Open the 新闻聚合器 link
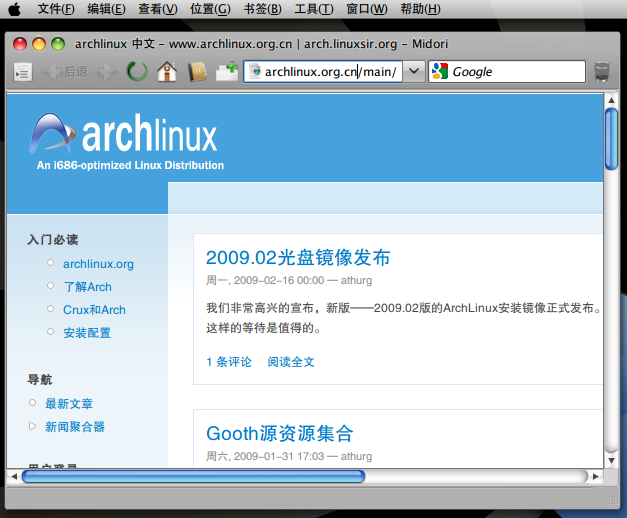 75,426
